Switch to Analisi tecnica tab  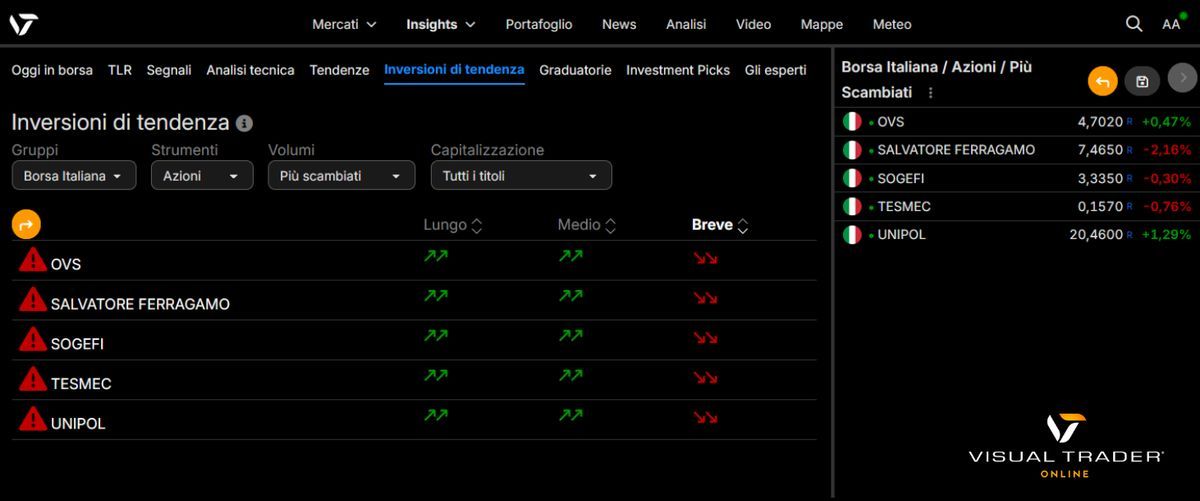pos(250,70)
